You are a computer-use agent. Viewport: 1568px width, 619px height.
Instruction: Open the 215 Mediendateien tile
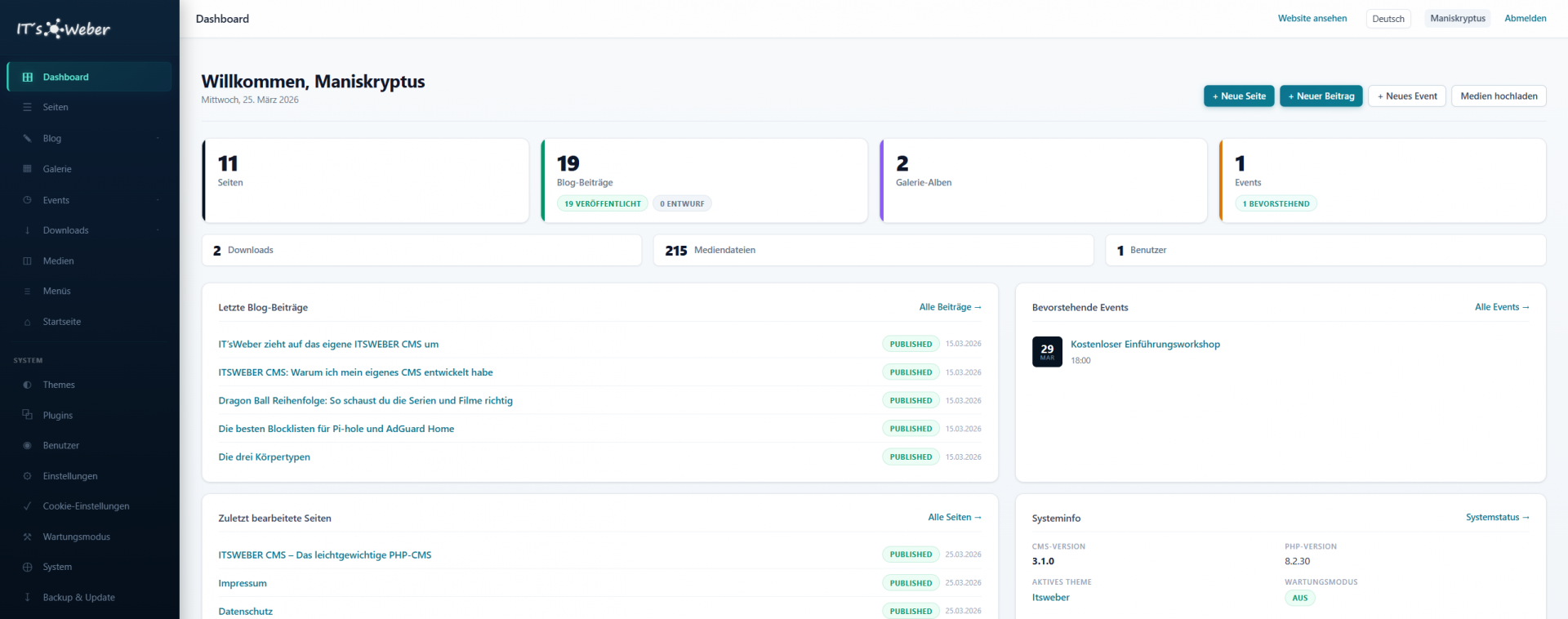point(873,250)
